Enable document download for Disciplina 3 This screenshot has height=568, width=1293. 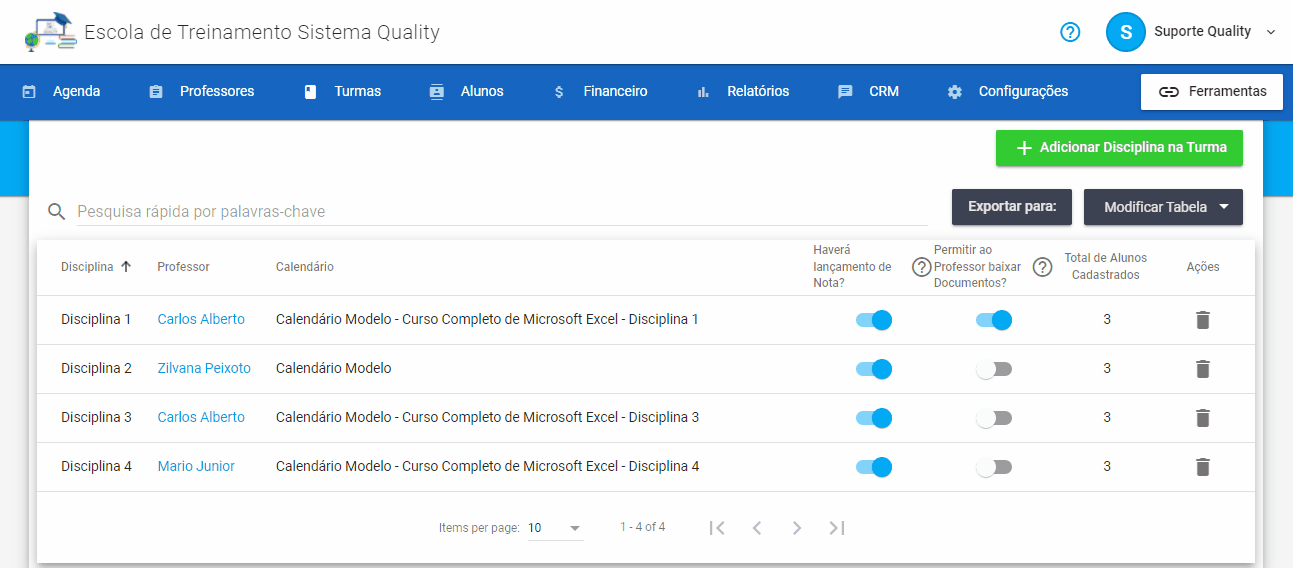click(x=994, y=418)
